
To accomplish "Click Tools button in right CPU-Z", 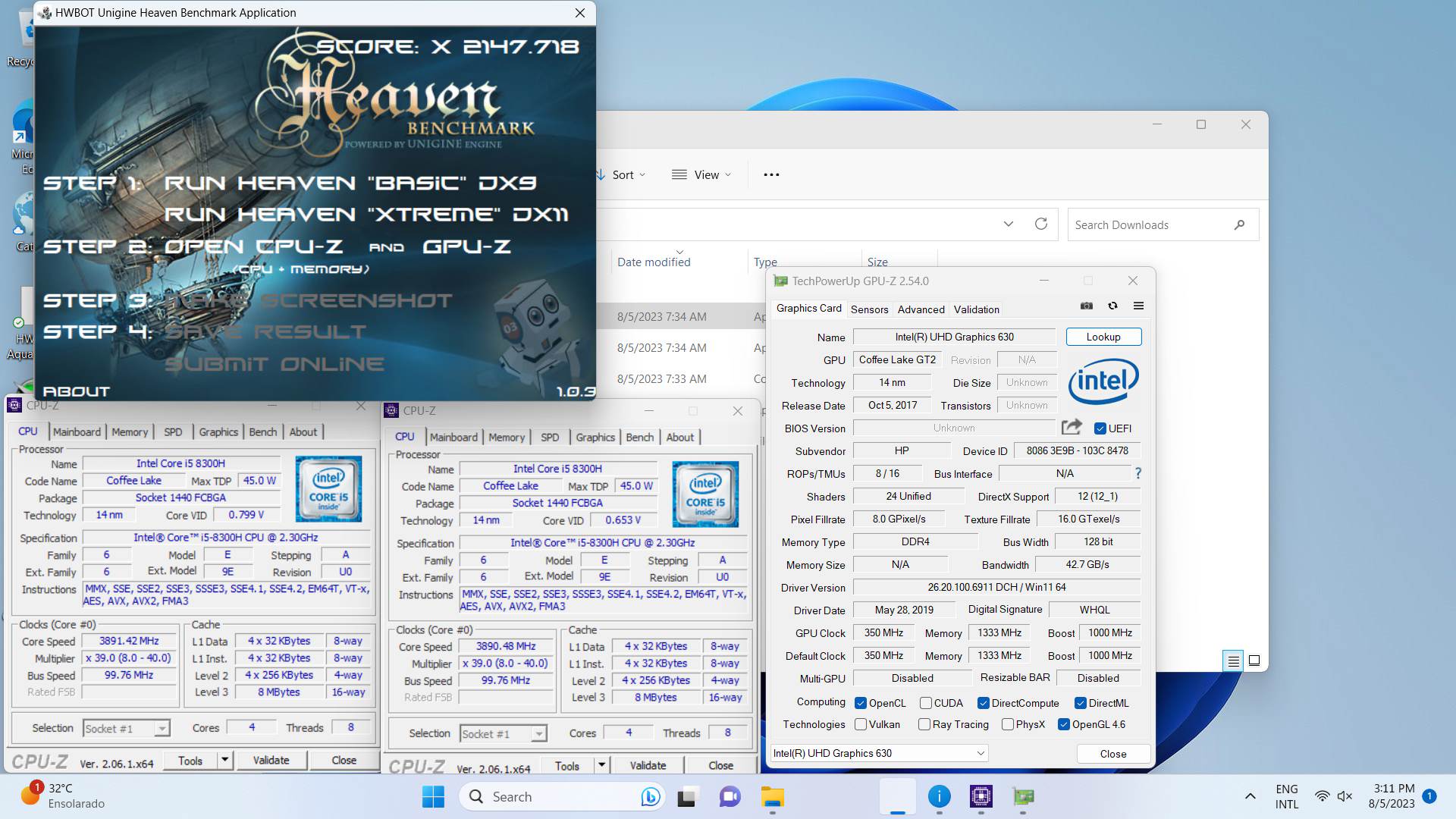I will click(x=566, y=765).
